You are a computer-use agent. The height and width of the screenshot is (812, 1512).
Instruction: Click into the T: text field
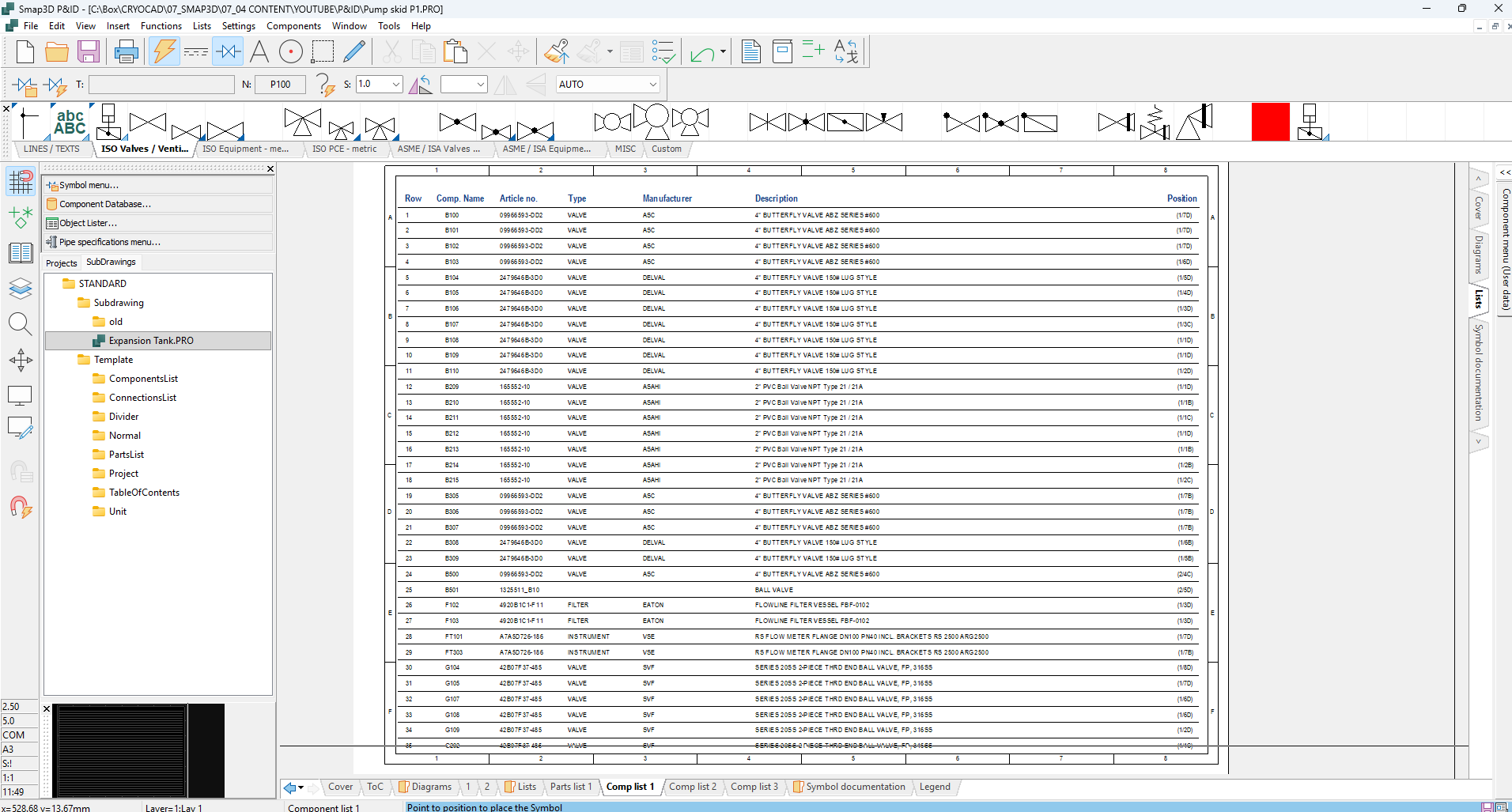(x=161, y=85)
